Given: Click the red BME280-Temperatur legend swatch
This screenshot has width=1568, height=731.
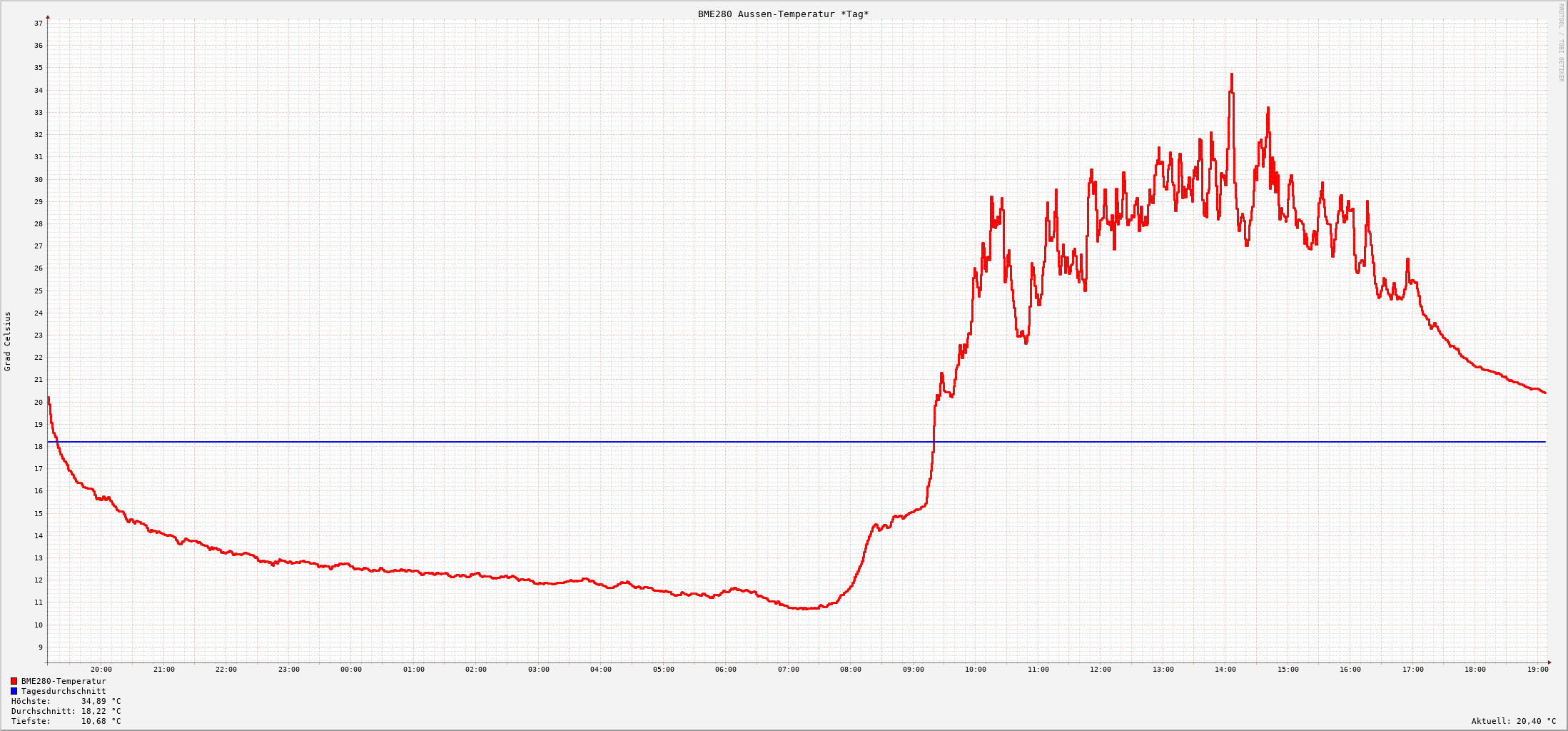Looking at the screenshot, I should pos(14,681).
